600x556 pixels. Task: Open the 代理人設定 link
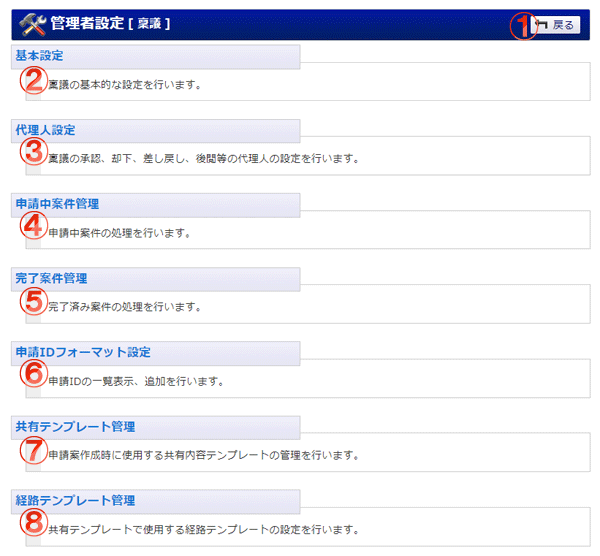coord(45,130)
